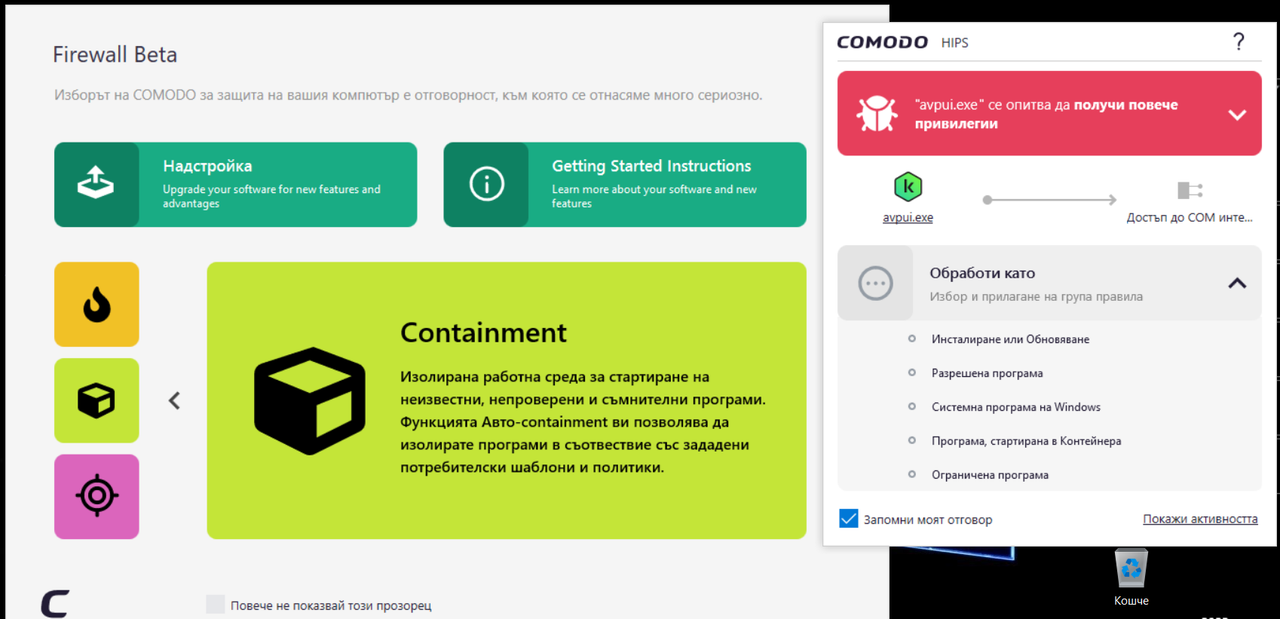Screen dimensions: 1280x619
Task: Click the ellipsis icon beside Обработи като
Action: point(875,283)
